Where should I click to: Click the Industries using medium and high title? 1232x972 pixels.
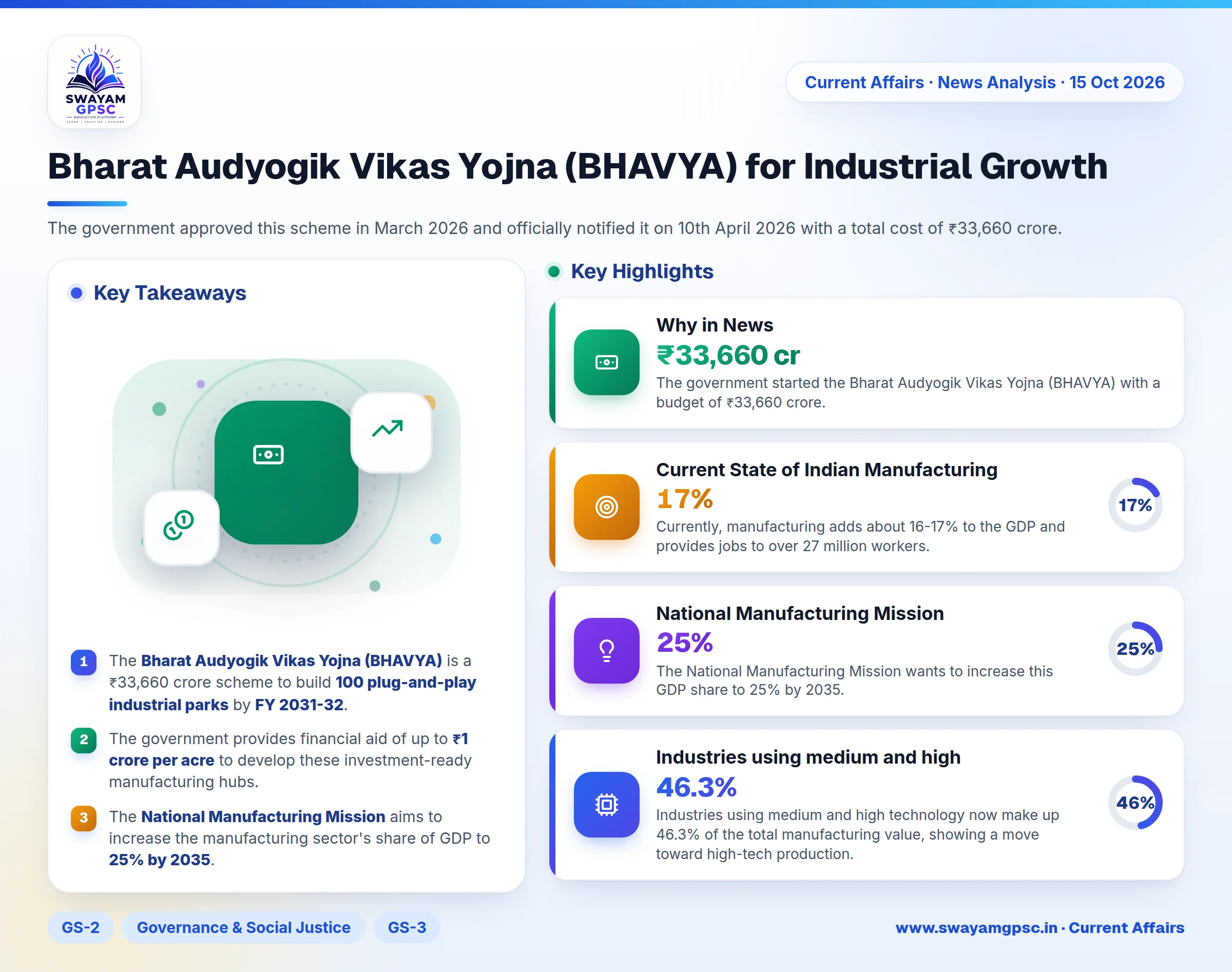click(808, 757)
